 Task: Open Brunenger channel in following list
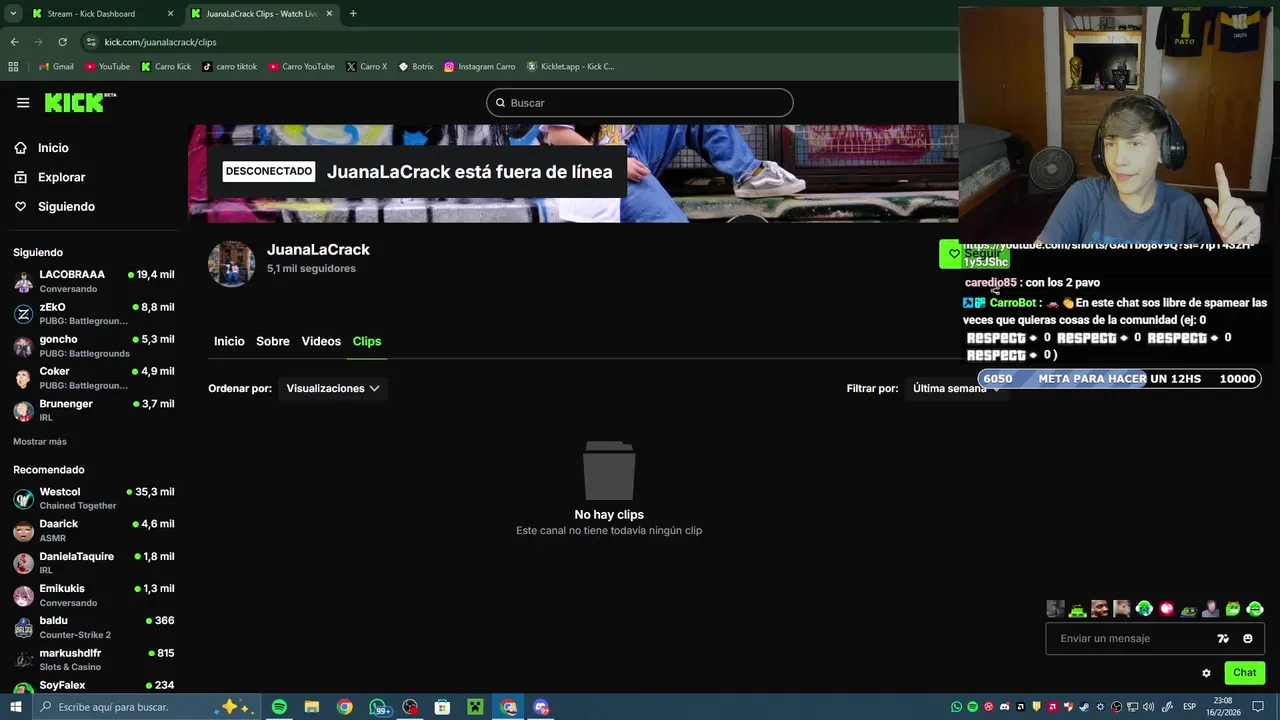[x=94, y=410]
